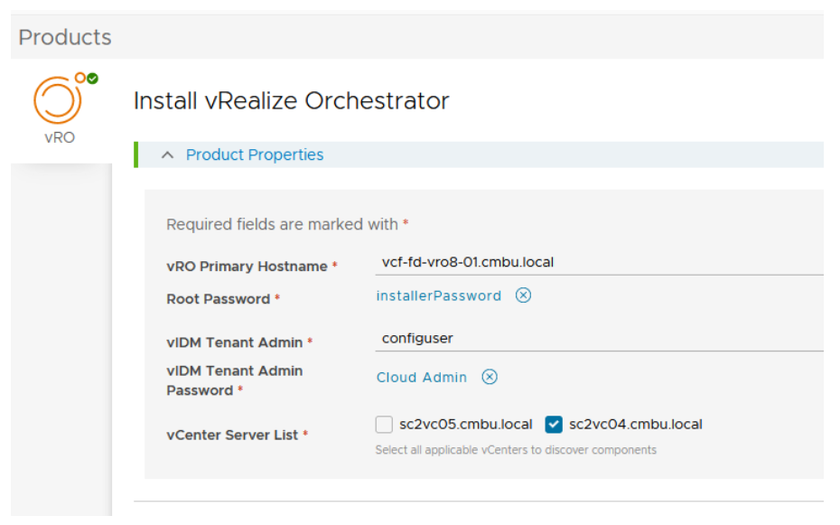
Task: Clear the installerPassword root password selection
Action: 523,296
